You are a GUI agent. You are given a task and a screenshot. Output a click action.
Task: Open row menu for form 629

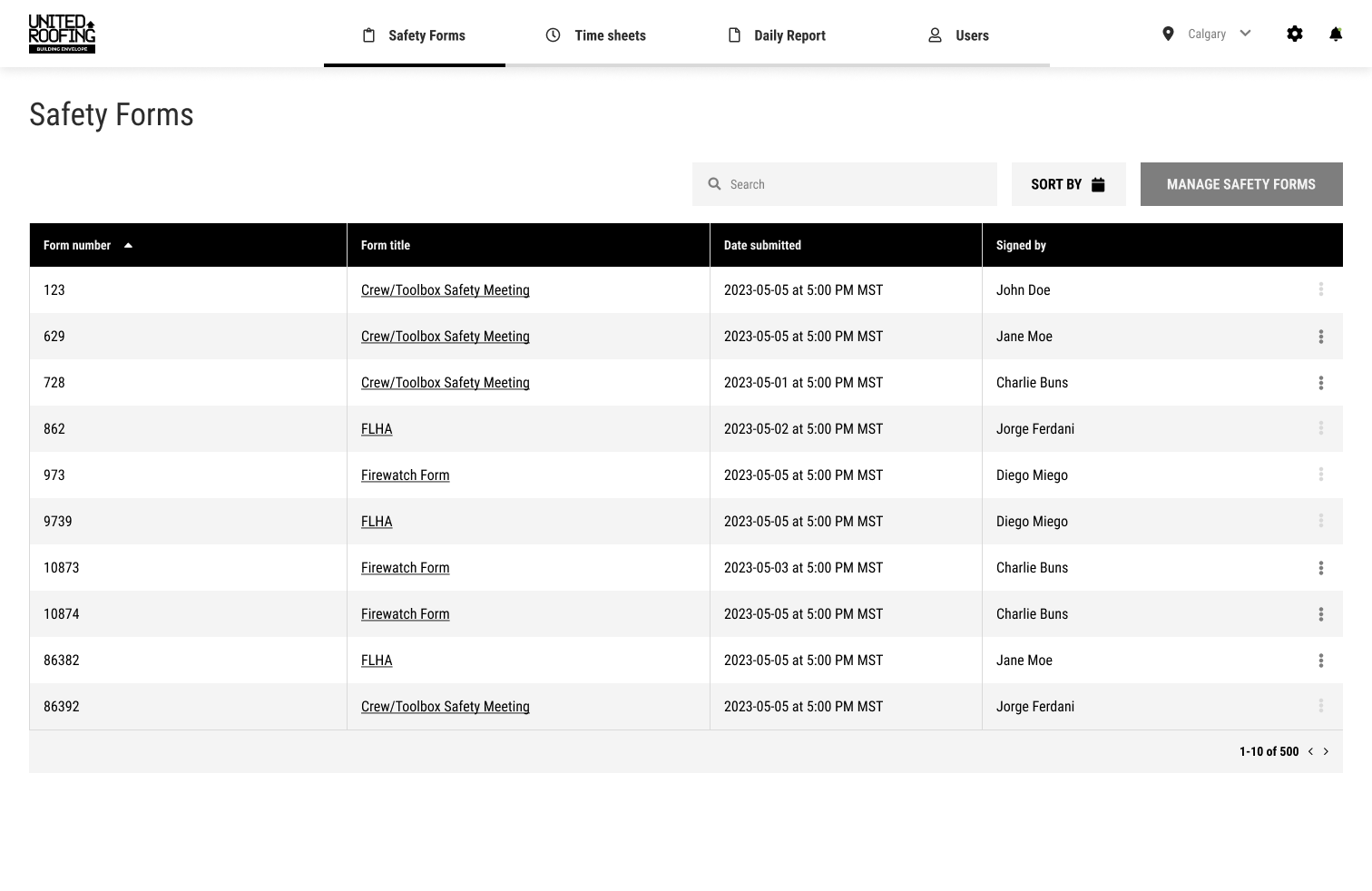click(1321, 337)
